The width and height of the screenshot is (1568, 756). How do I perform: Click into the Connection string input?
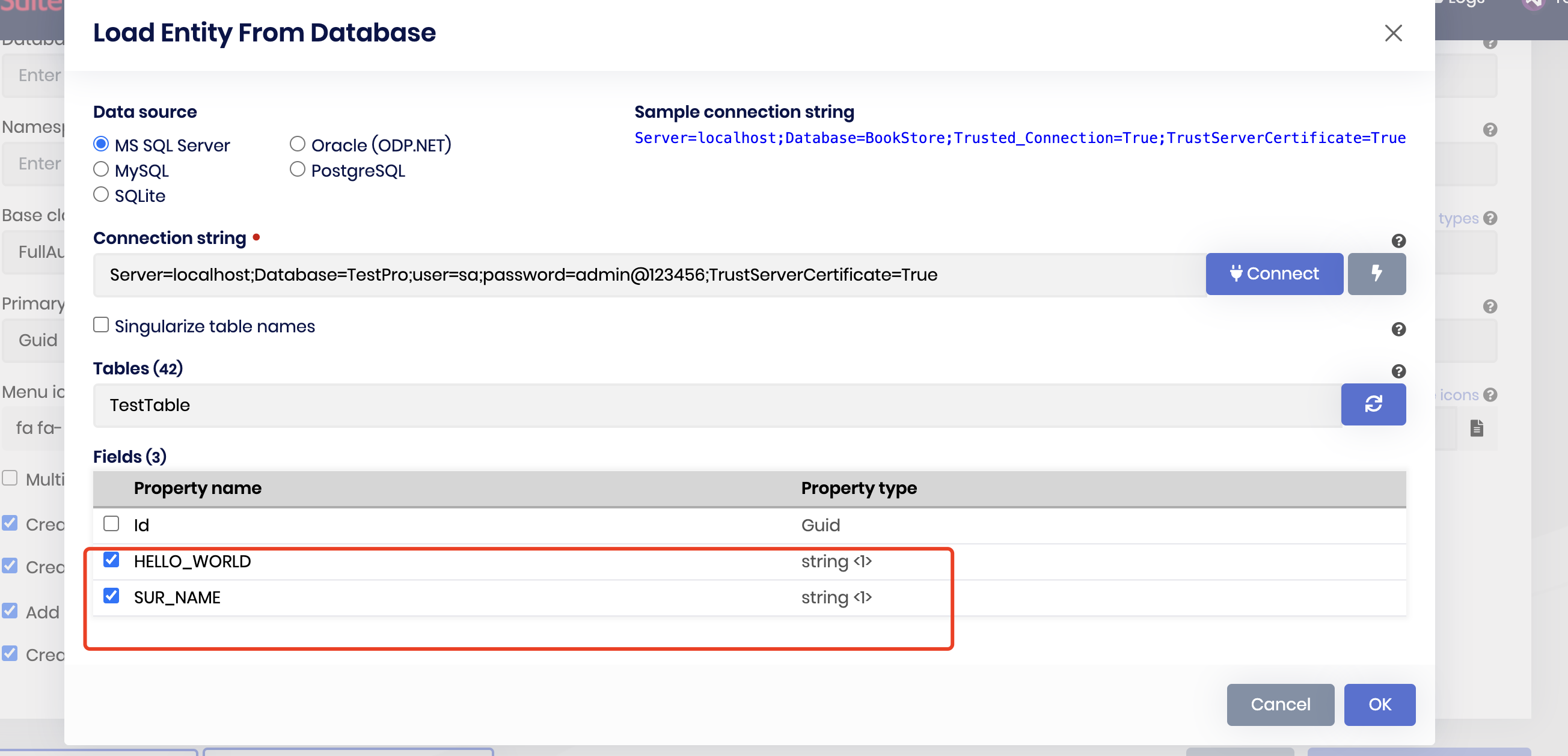point(648,275)
